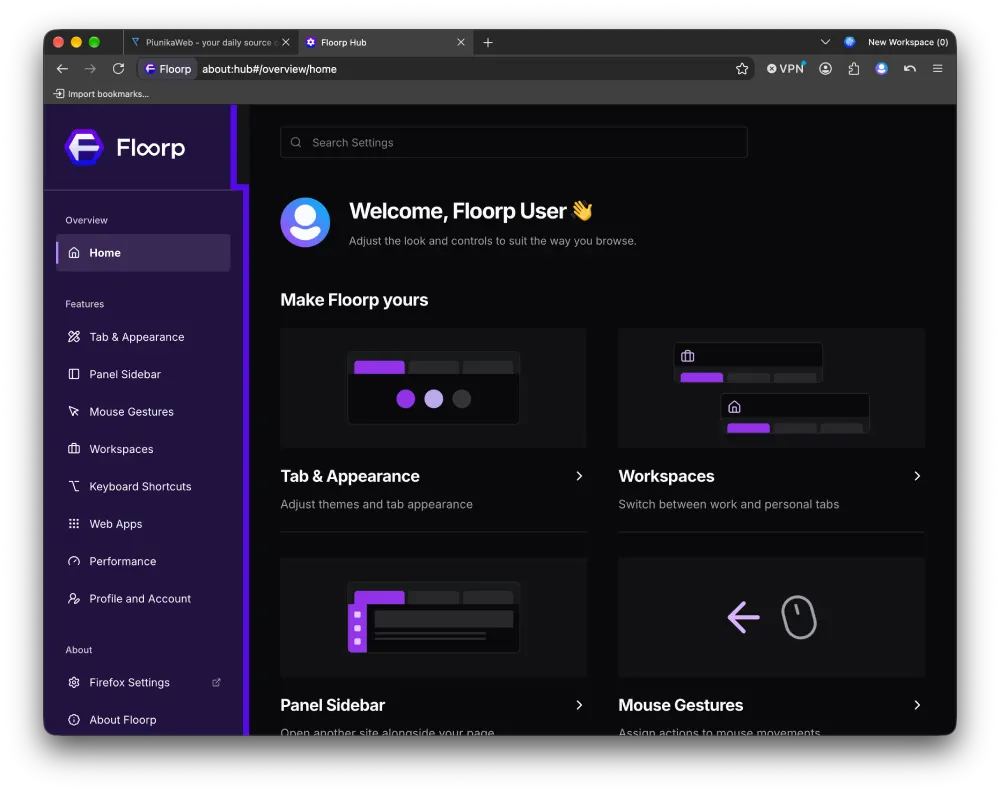The width and height of the screenshot is (1000, 793).
Task: Open About Floorp
Action: pos(143,720)
